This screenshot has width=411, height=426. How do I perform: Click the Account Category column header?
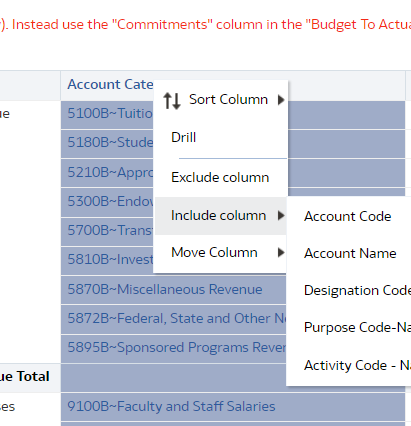pos(110,84)
